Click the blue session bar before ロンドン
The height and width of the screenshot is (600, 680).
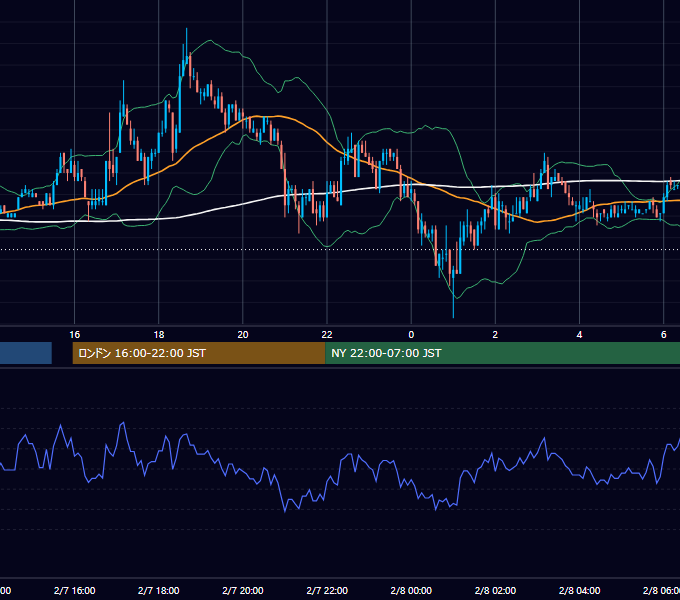(26, 353)
